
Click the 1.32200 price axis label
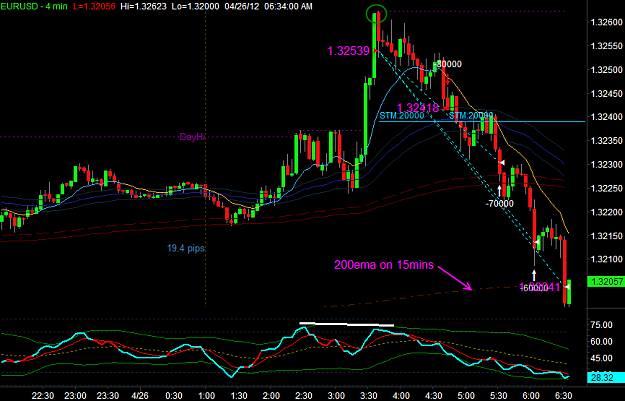pyautogui.click(x=607, y=212)
